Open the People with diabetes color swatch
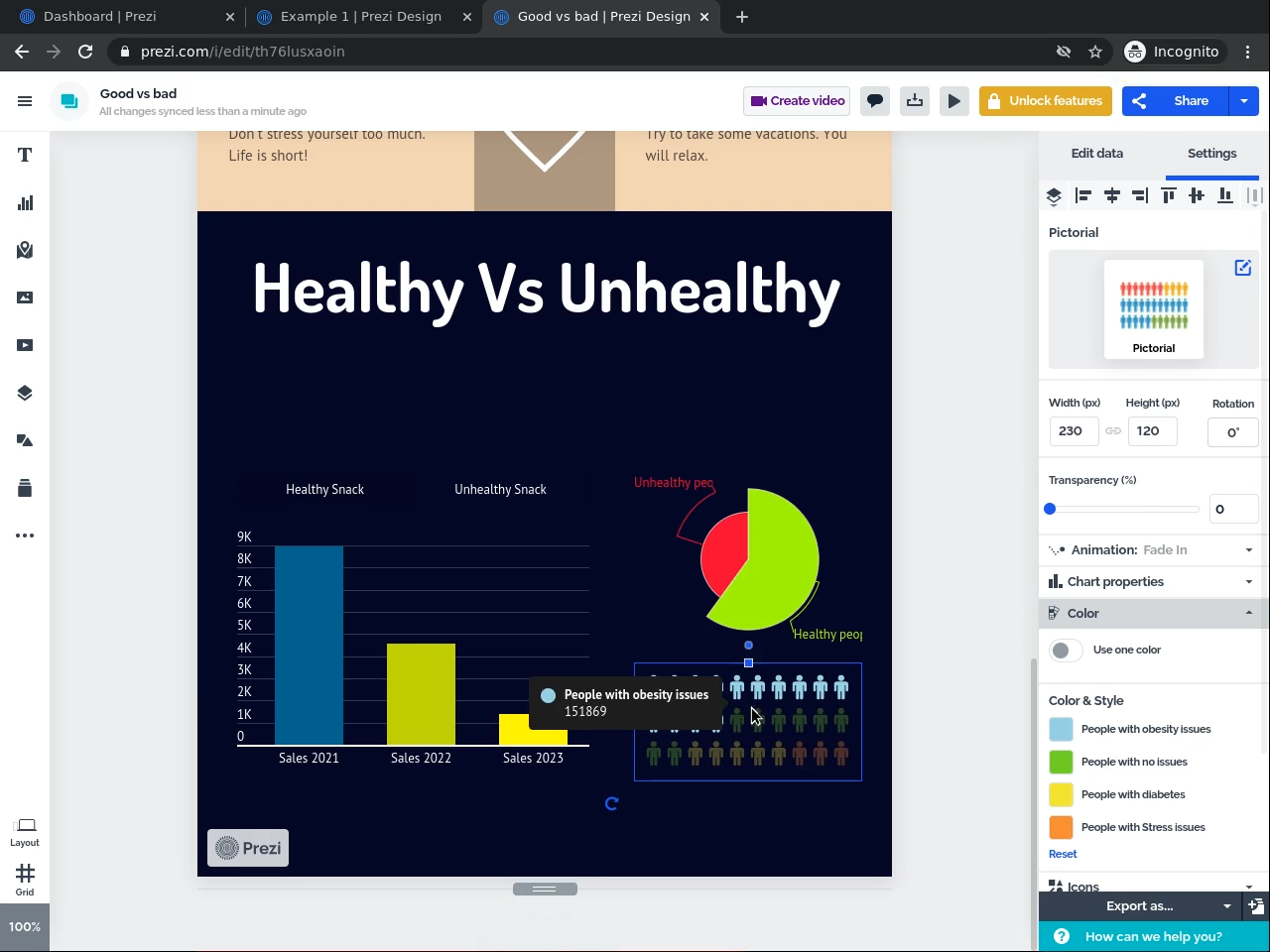The height and width of the screenshot is (952, 1270). (1061, 795)
